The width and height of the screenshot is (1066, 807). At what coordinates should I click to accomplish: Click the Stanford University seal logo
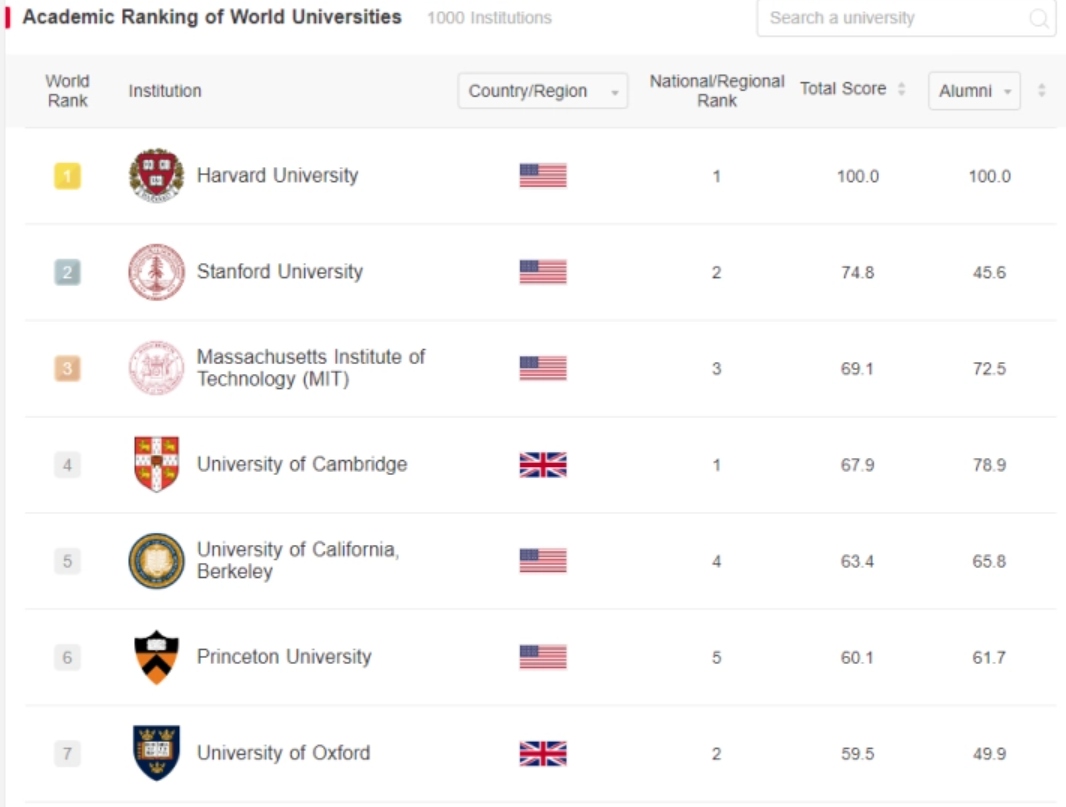[x=156, y=272]
